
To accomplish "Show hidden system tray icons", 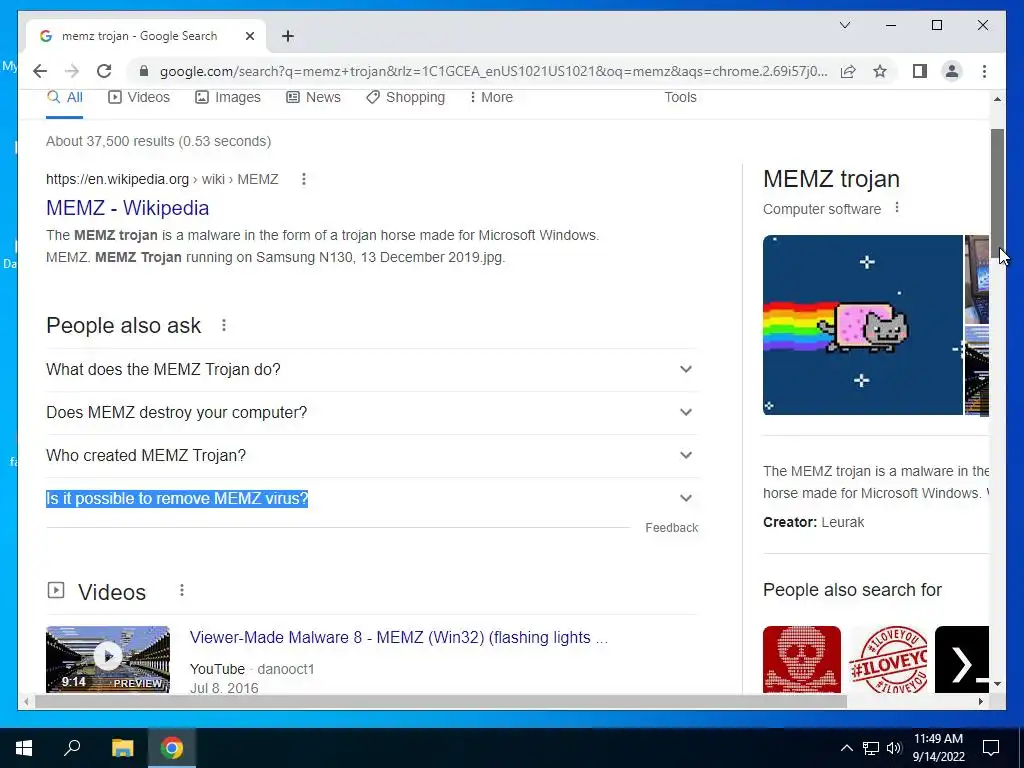I will [x=846, y=748].
